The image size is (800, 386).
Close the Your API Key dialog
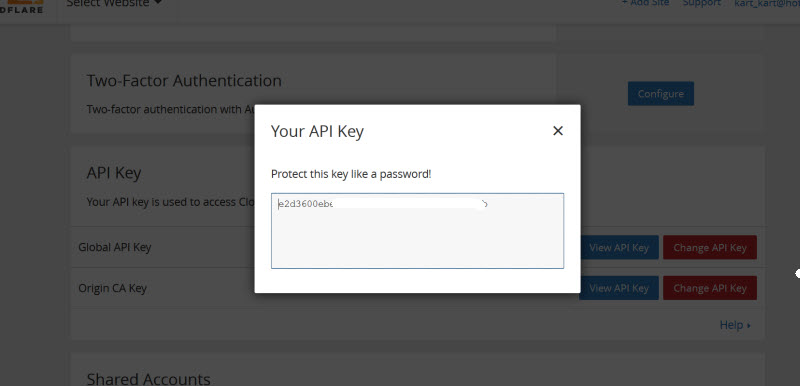[558, 131]
